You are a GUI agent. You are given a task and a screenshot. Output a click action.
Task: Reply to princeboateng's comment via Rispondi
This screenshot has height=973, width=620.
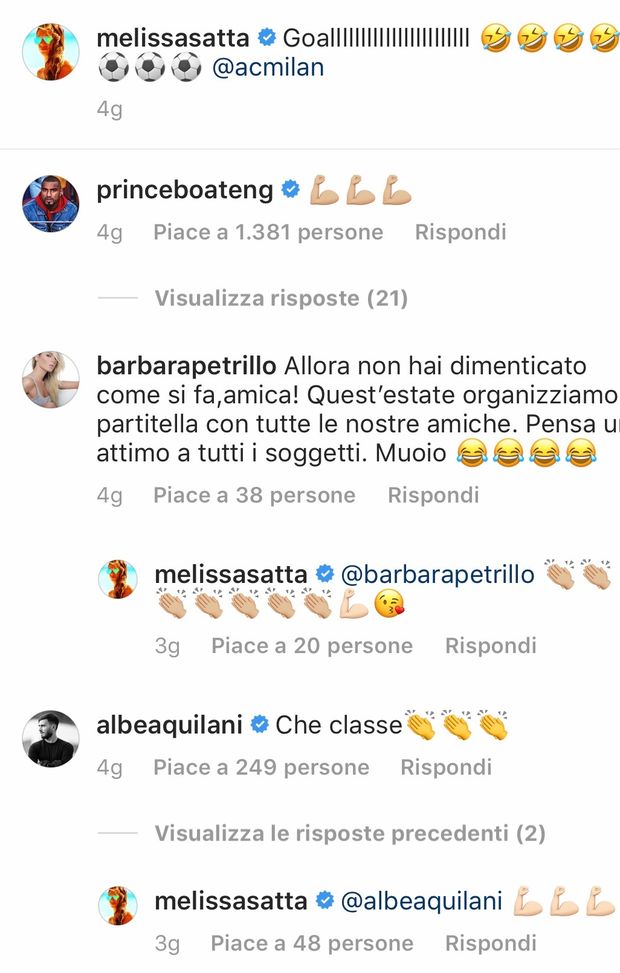click(461, 232)
